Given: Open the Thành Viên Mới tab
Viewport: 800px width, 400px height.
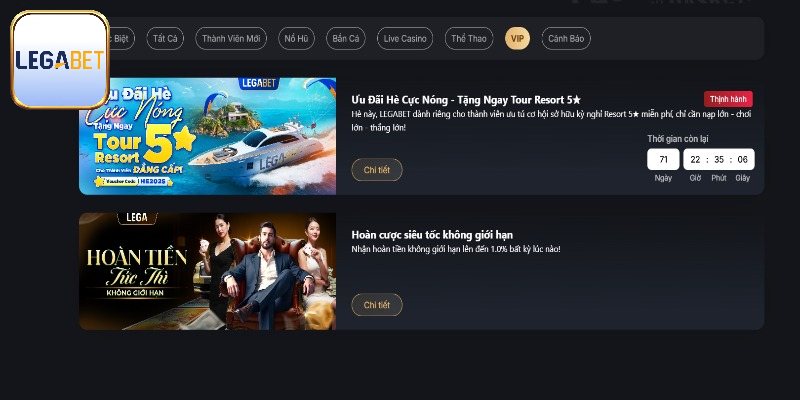Looking at the screenshot, I should click(231, 38).
